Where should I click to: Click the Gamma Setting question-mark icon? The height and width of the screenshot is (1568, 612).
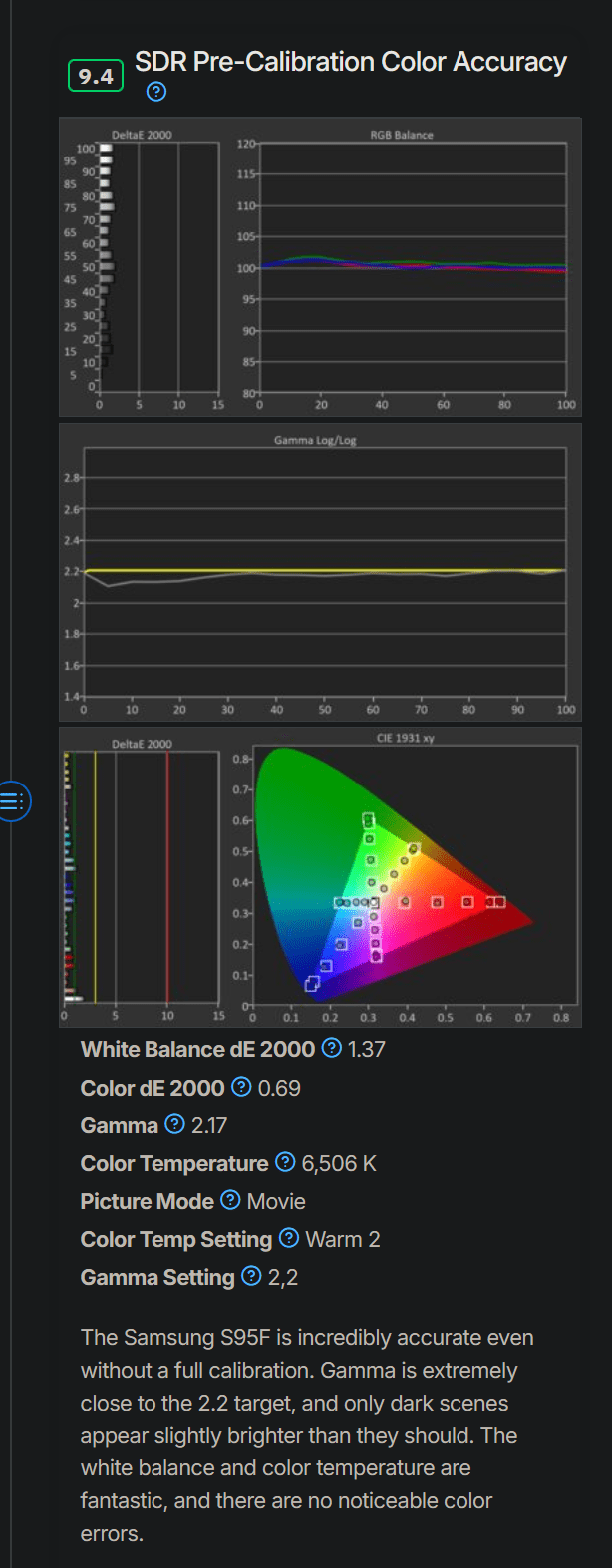coord(251,1276)
